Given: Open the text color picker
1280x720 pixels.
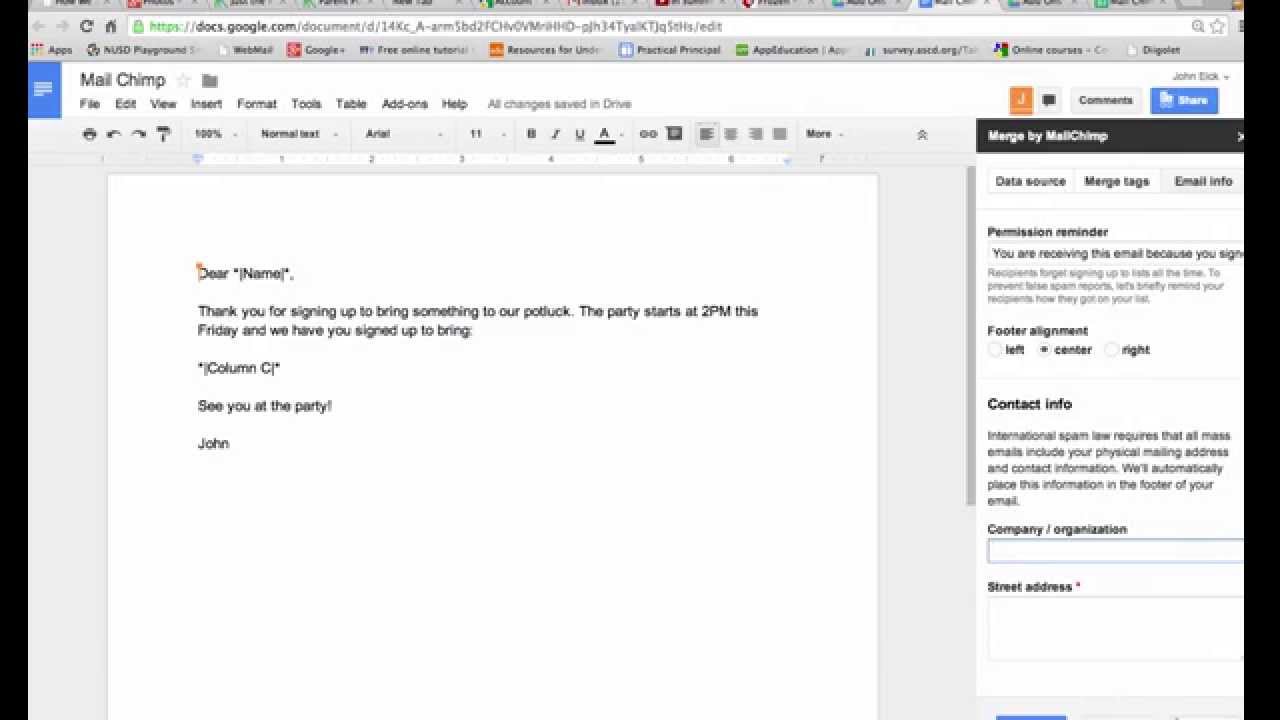Looking at the screenshot, I should (x=604, y=134).
